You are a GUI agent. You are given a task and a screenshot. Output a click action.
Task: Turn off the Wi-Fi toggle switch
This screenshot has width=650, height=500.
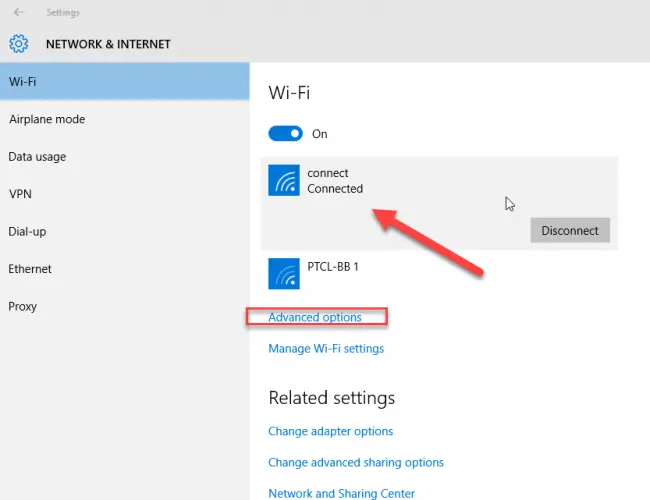(x=286, y=133)
